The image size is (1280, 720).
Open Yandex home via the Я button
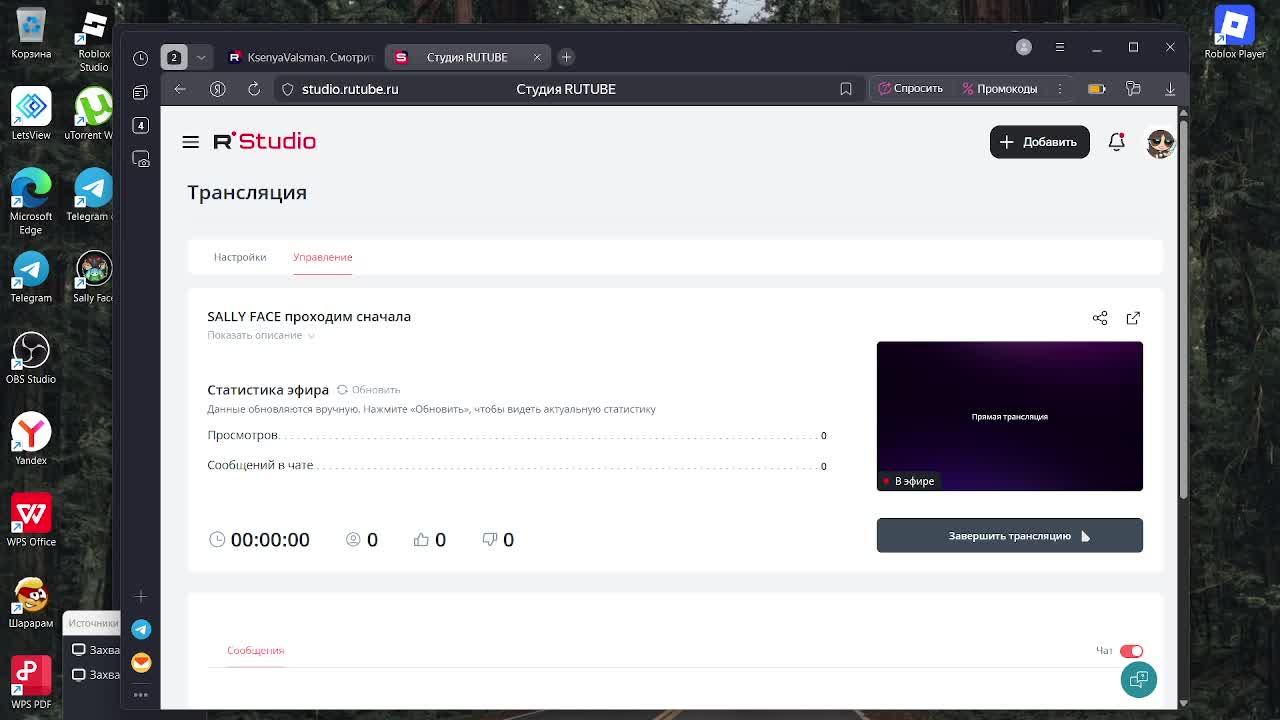pos(217,89)
